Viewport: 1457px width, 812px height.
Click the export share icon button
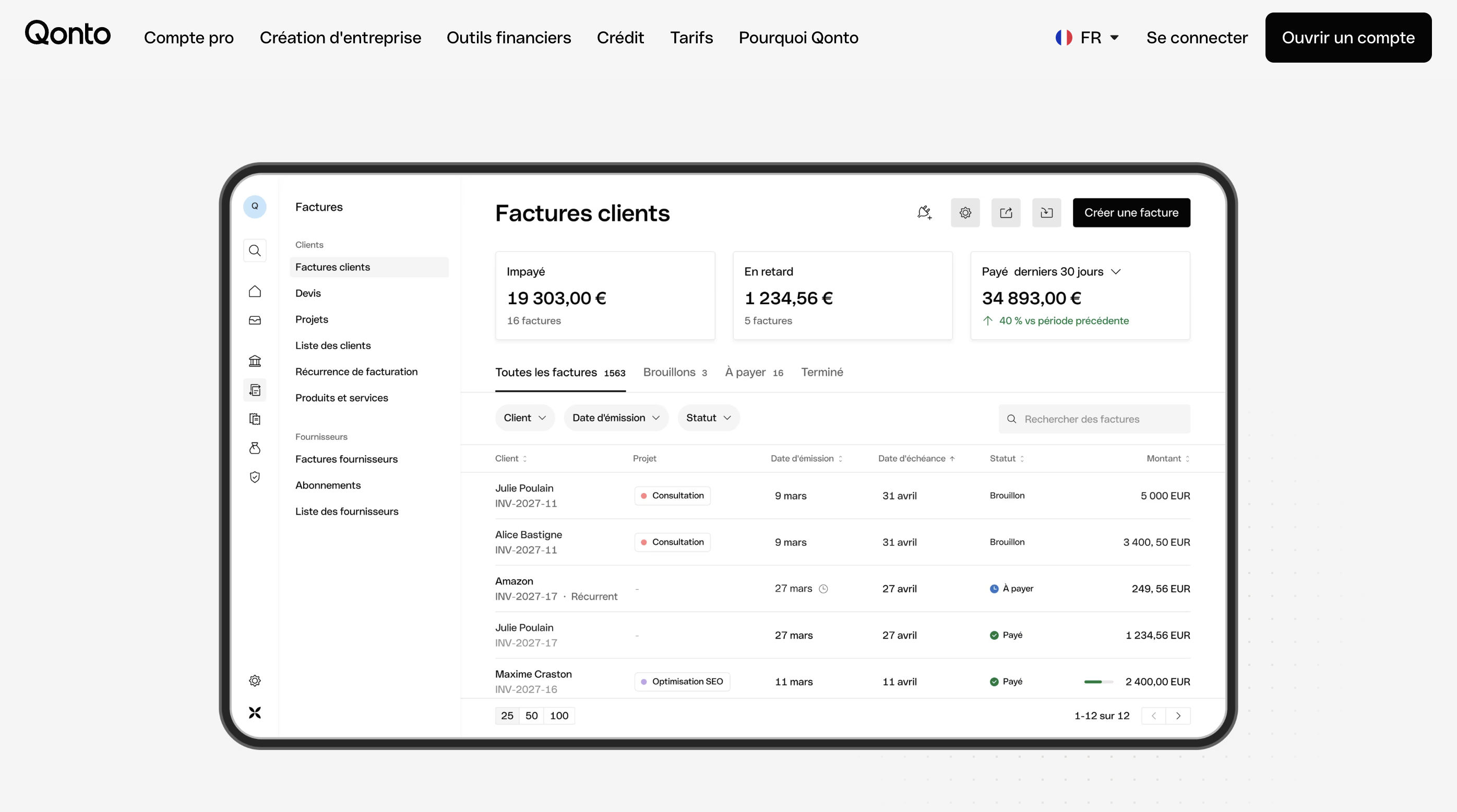click(1006, 212)
